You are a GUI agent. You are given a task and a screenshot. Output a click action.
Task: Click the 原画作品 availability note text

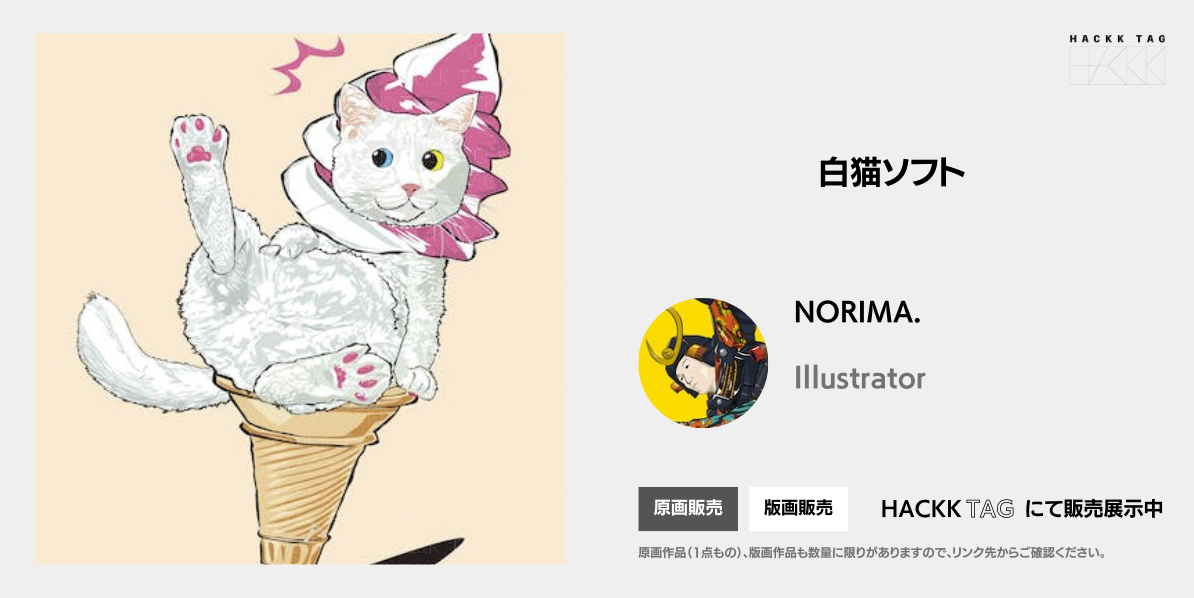tap(871, 552)
